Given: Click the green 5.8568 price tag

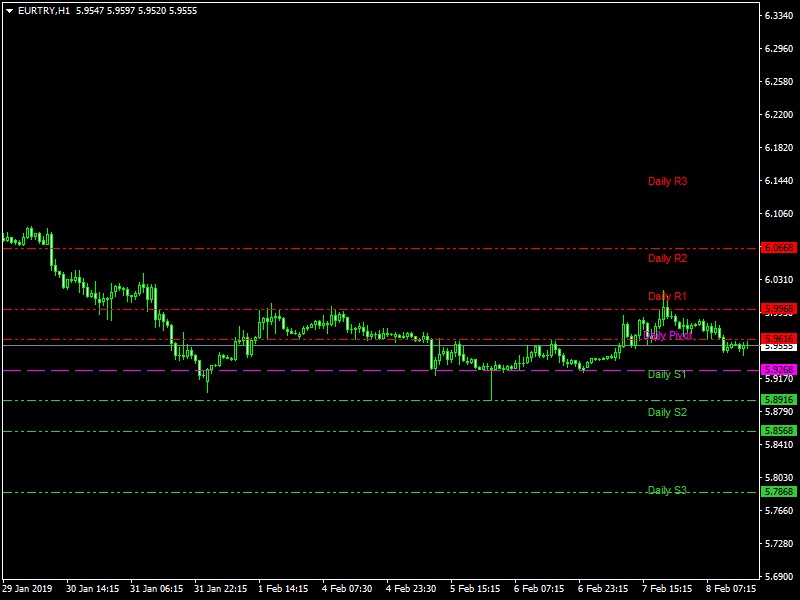Looking at the screenshot, I should (x=778, y=431).
